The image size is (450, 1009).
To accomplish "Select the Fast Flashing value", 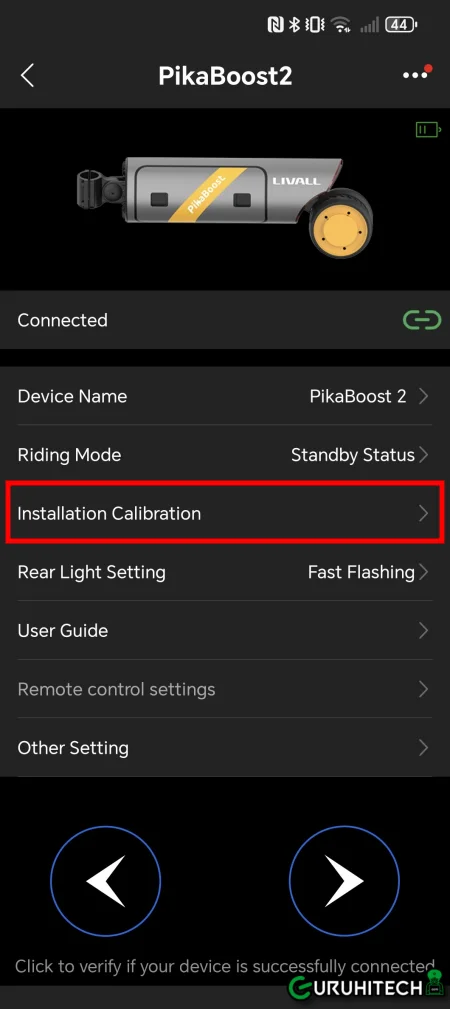I will (361, 571).
